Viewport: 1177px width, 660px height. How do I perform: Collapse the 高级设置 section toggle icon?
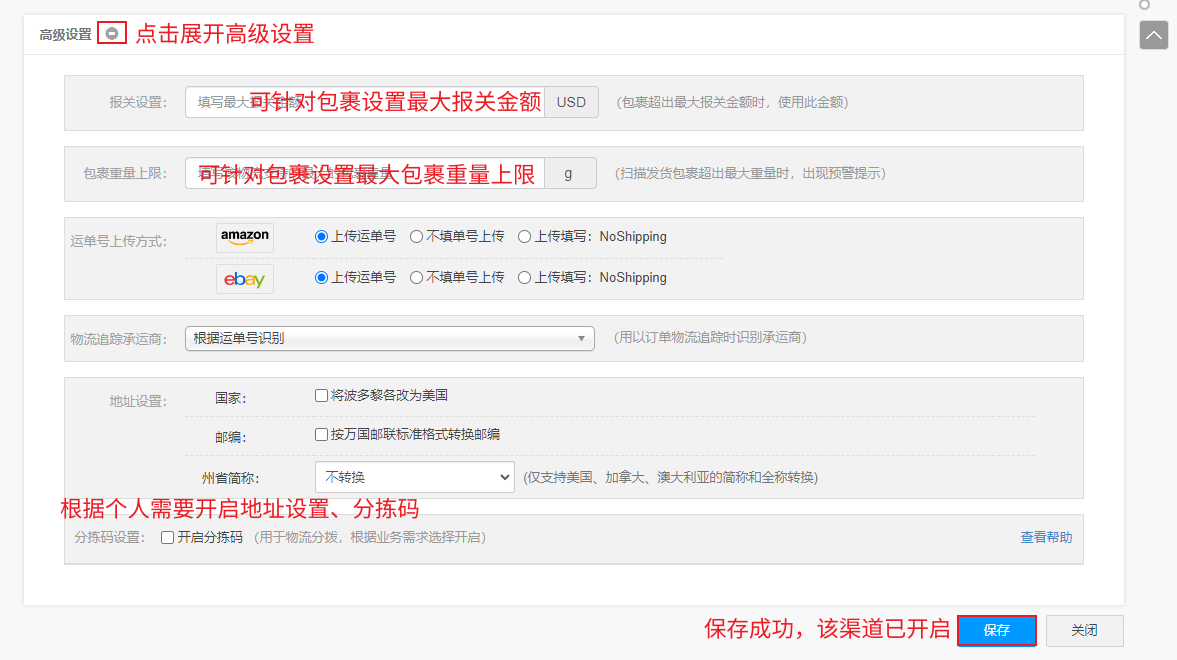[x=112, y=33]
